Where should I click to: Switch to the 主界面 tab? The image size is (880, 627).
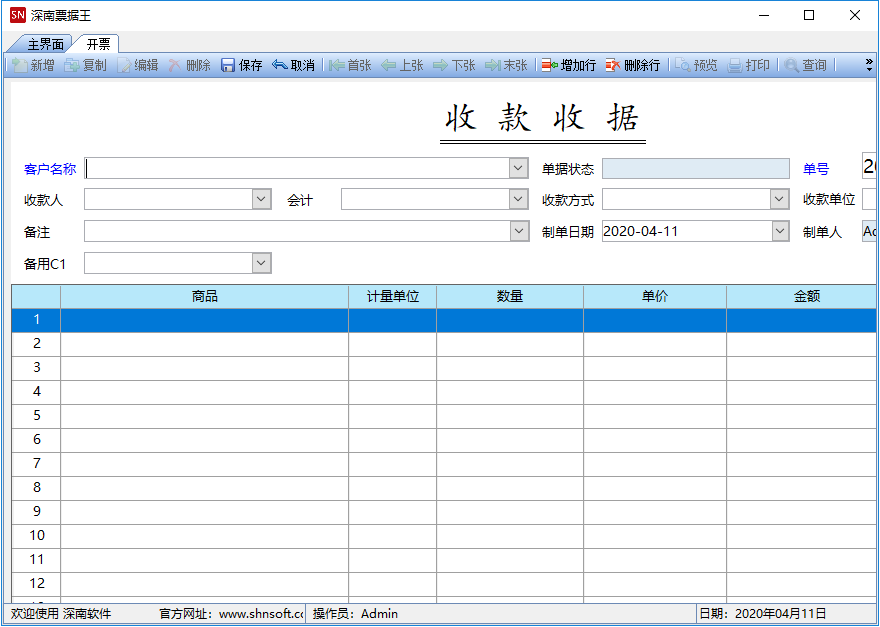coord(45,44)
